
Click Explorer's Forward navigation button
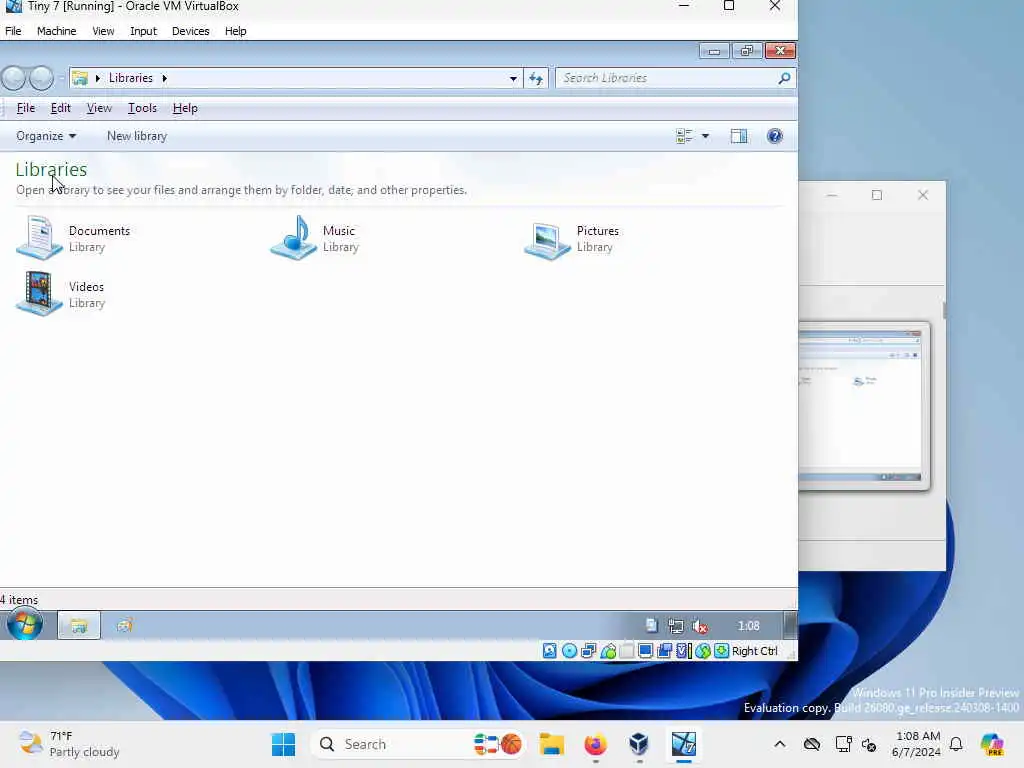[x=41, y=78]
